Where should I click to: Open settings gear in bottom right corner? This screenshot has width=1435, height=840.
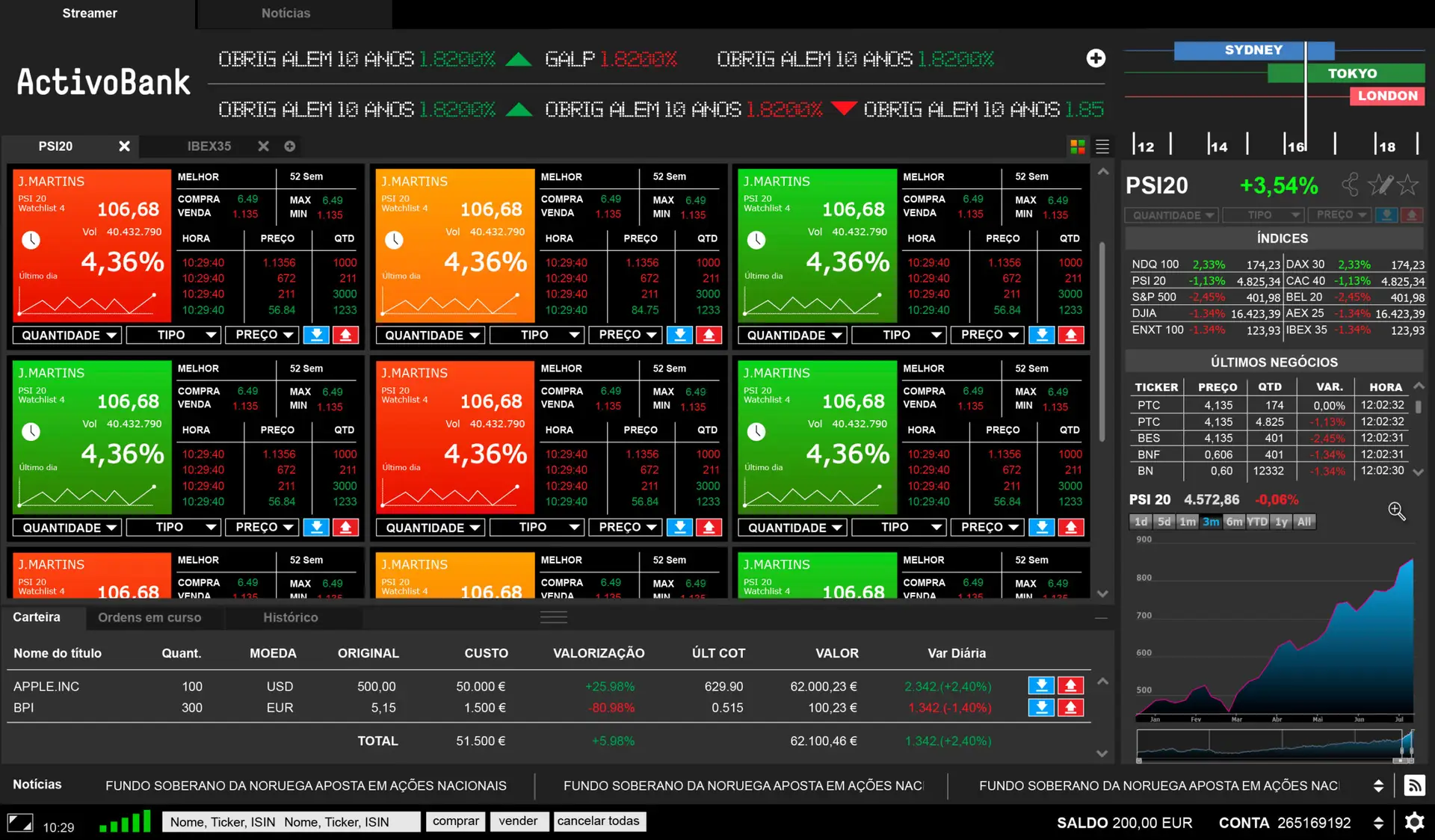[x=1414, y=823]
